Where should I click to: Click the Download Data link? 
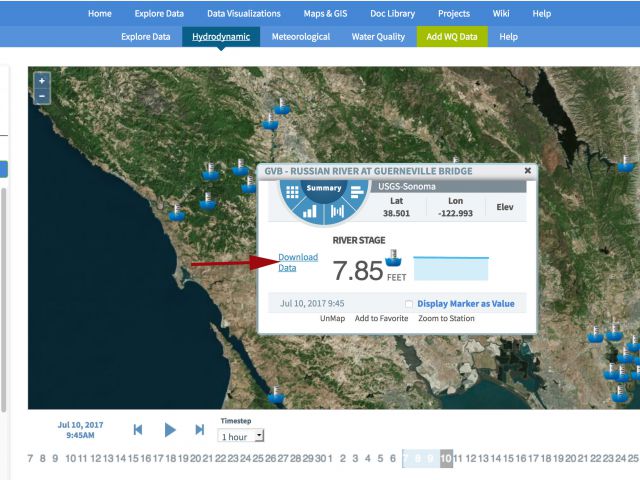(298, 262)
